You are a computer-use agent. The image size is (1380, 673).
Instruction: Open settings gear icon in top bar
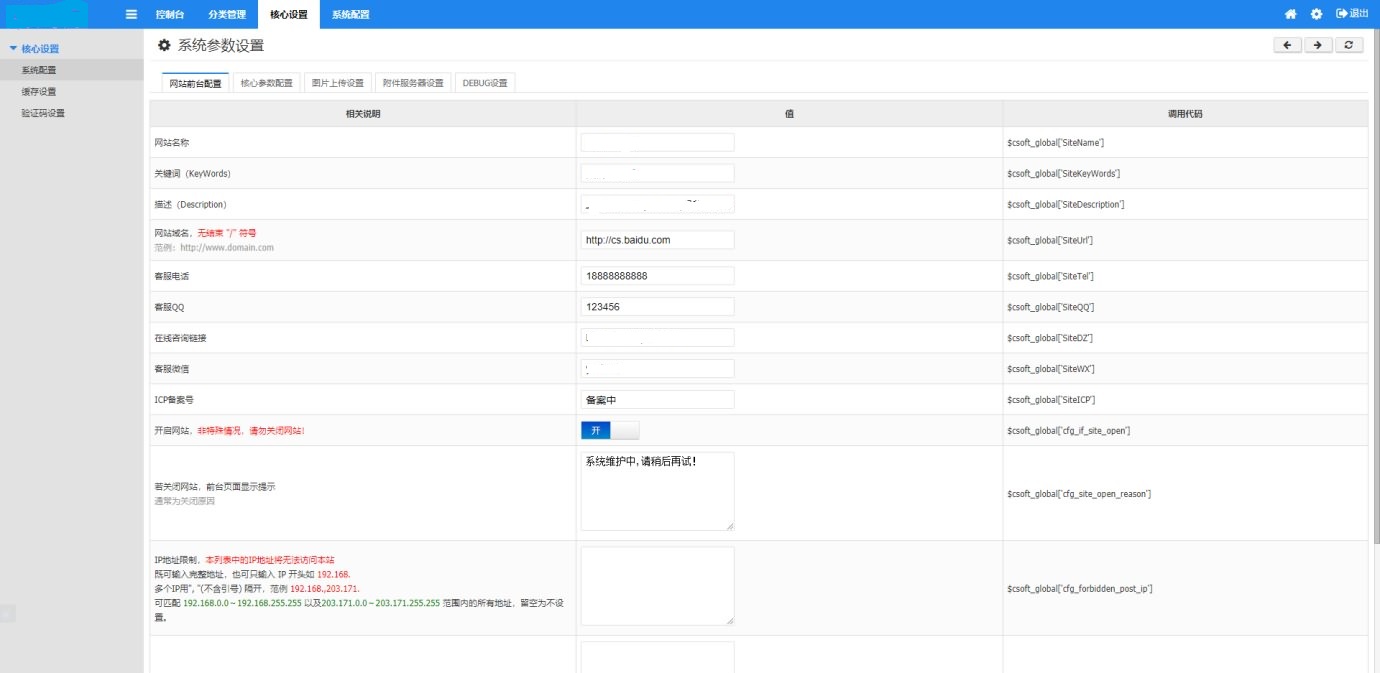pyautogui.click(x=1316, y=14)
